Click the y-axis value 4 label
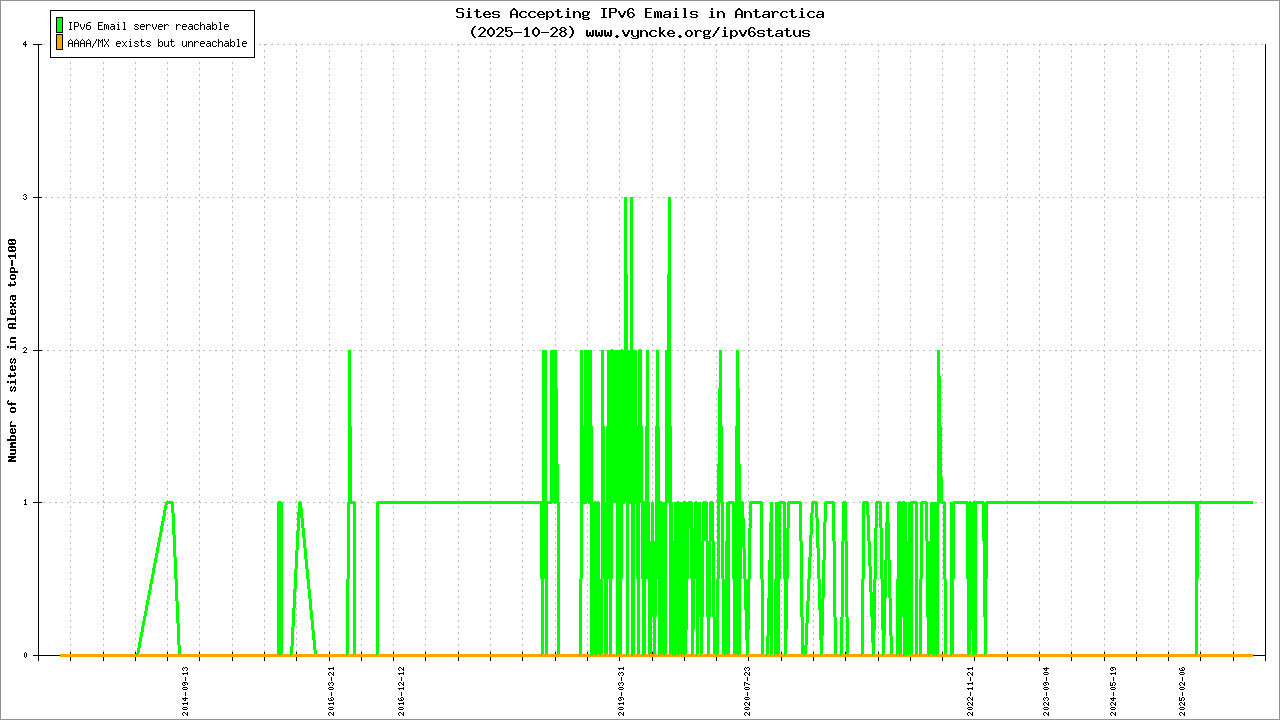 pyautogui.click(x=37, y=44)
